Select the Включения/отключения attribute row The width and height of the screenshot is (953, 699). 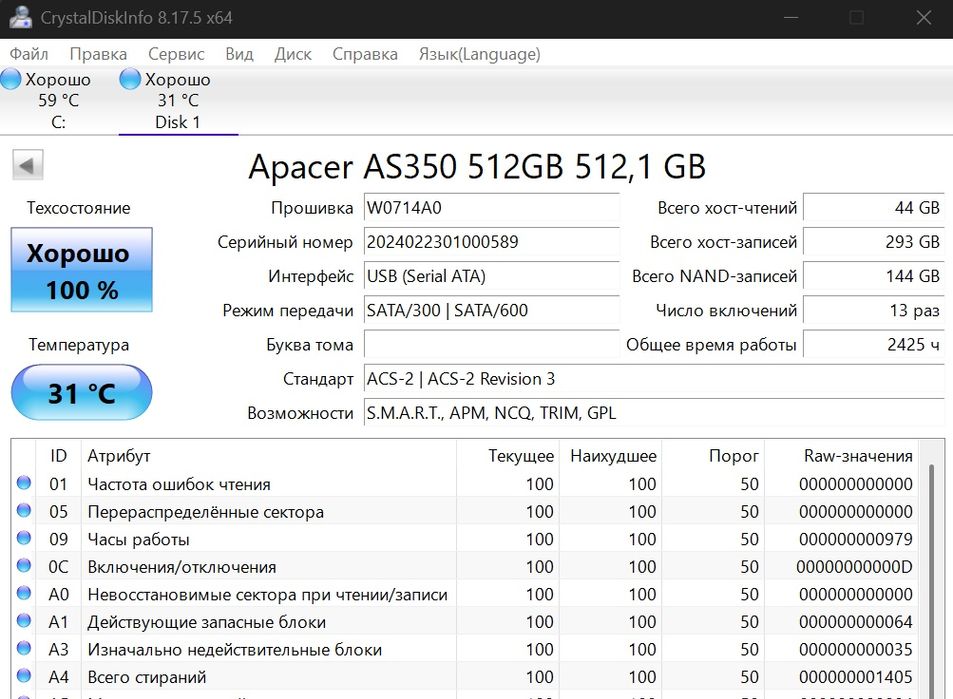pyautogui.click(x=466, y=566)
